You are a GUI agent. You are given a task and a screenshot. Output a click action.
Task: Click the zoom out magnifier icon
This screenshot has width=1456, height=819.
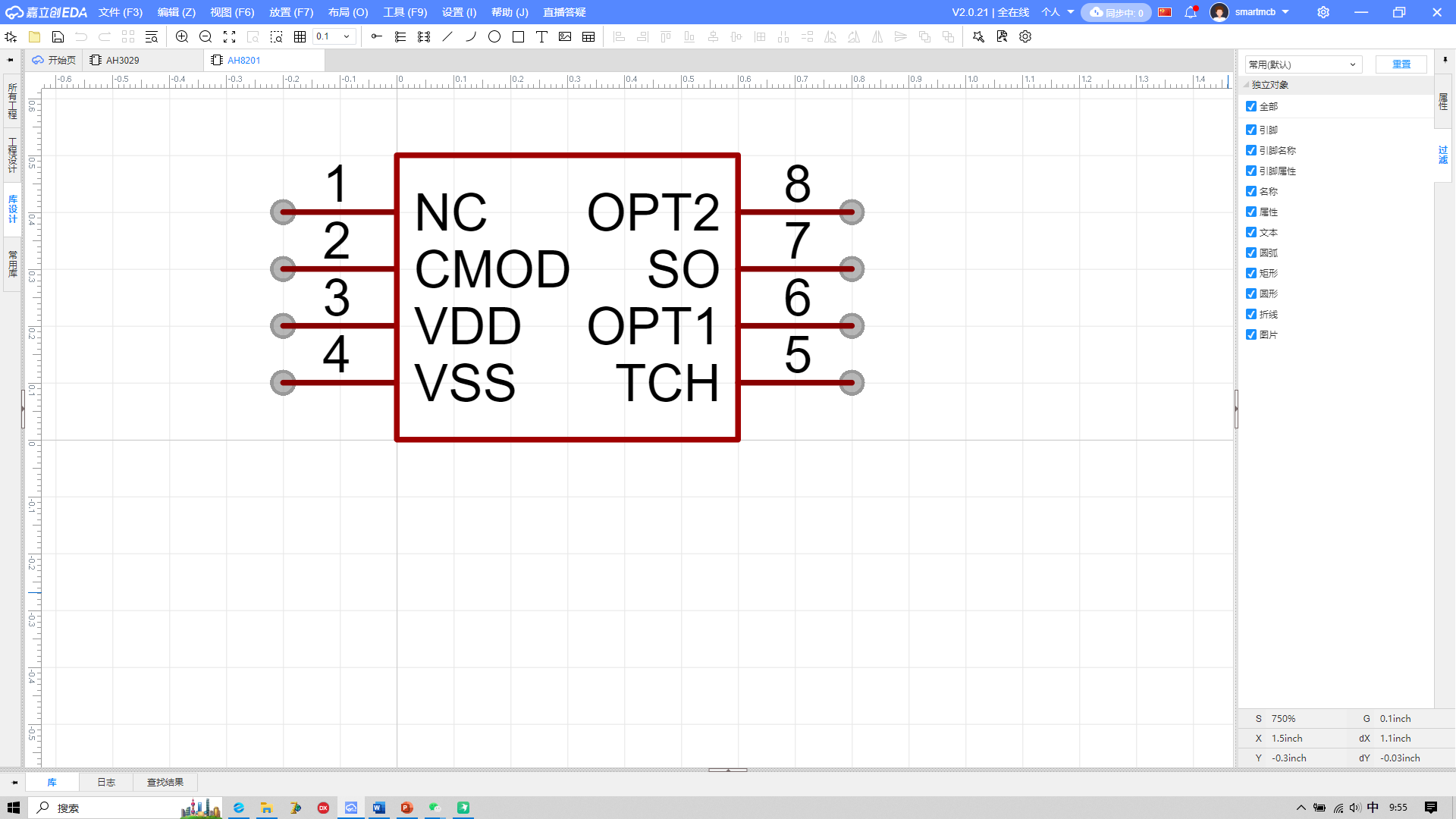pyautogui.click(x=206, y=36)
